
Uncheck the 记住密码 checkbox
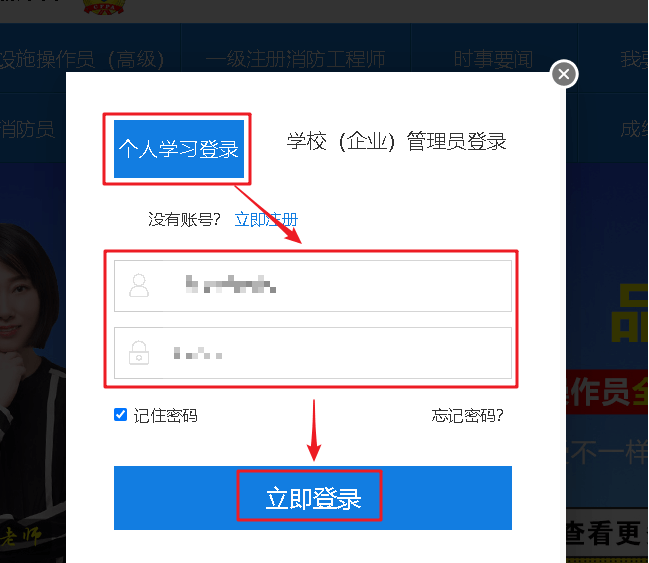tap(120, 414)
